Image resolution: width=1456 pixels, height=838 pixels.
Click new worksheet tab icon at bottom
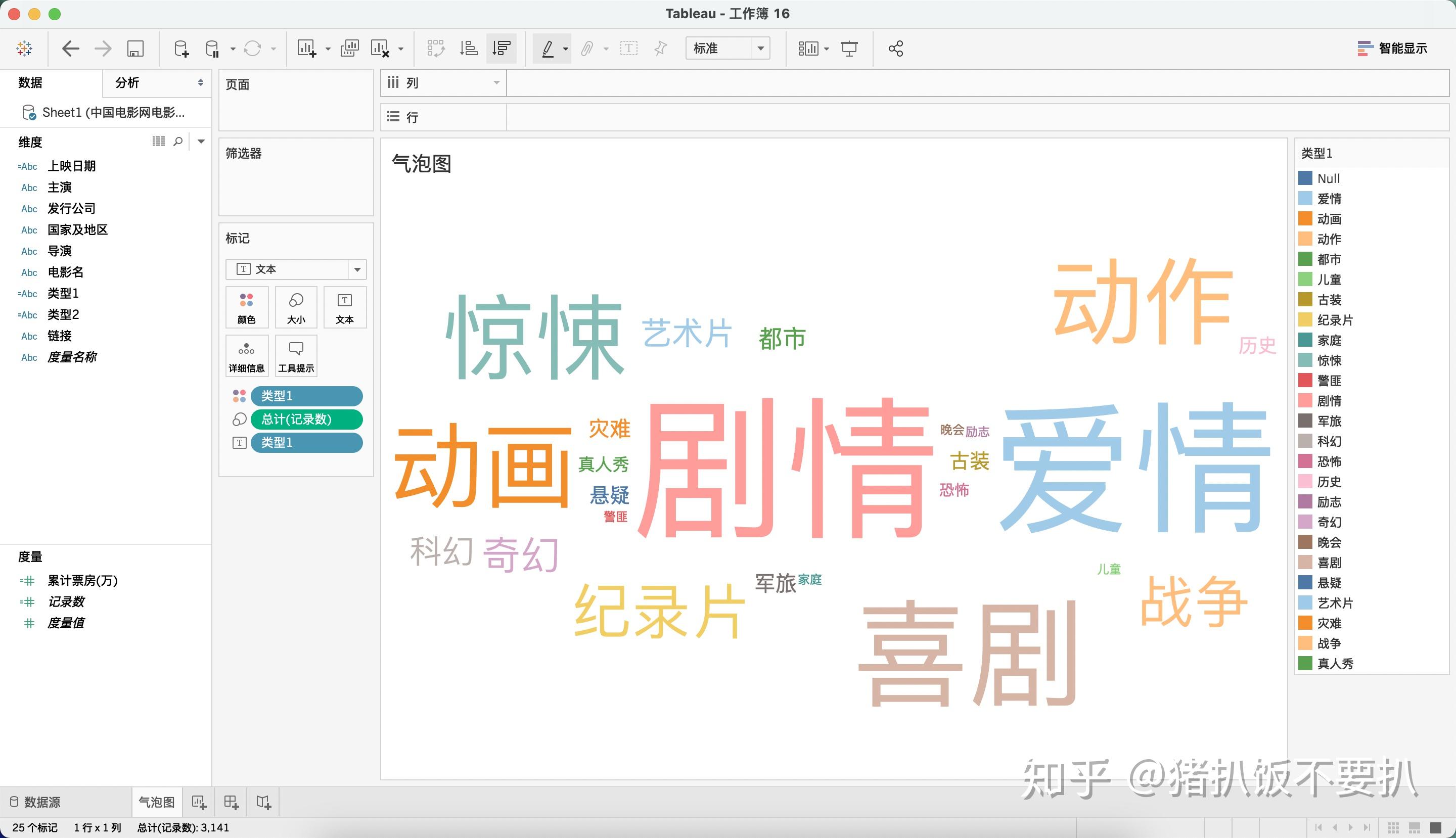click(x=199, y=802)
